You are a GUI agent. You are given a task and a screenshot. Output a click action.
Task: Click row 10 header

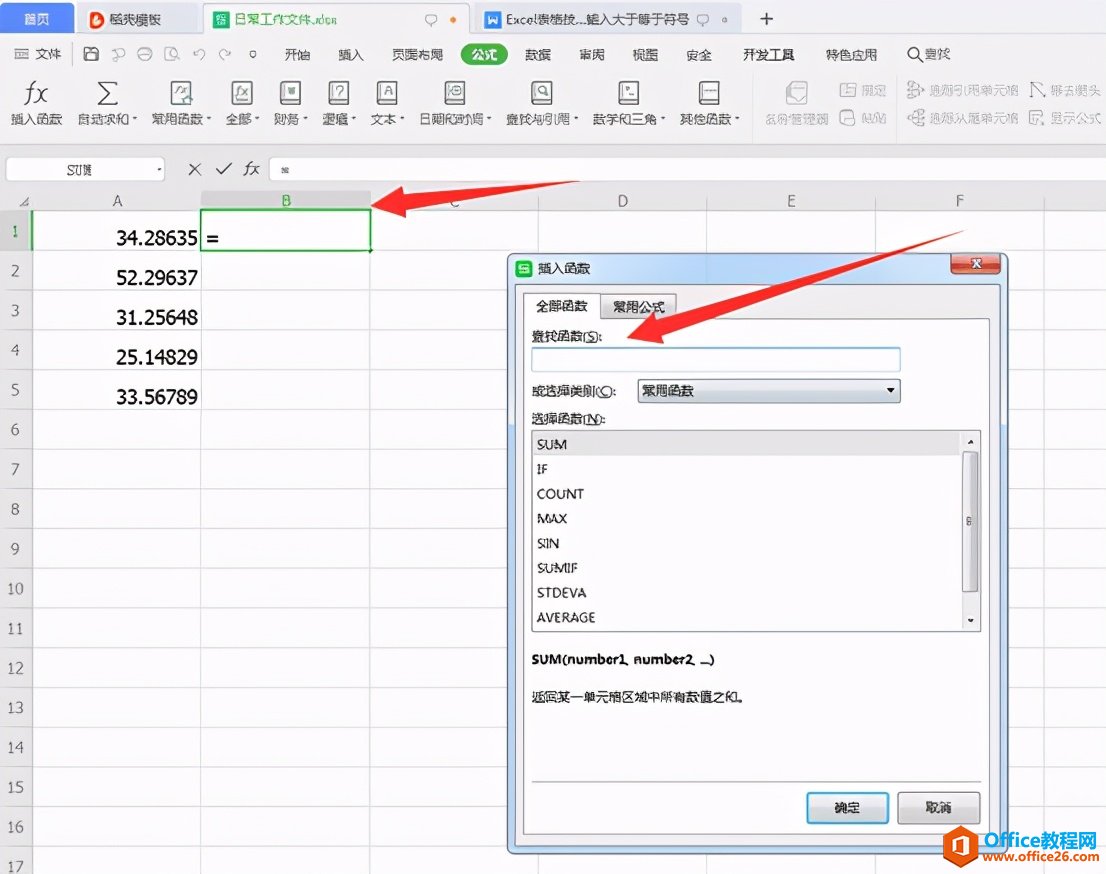click(16, 589)
